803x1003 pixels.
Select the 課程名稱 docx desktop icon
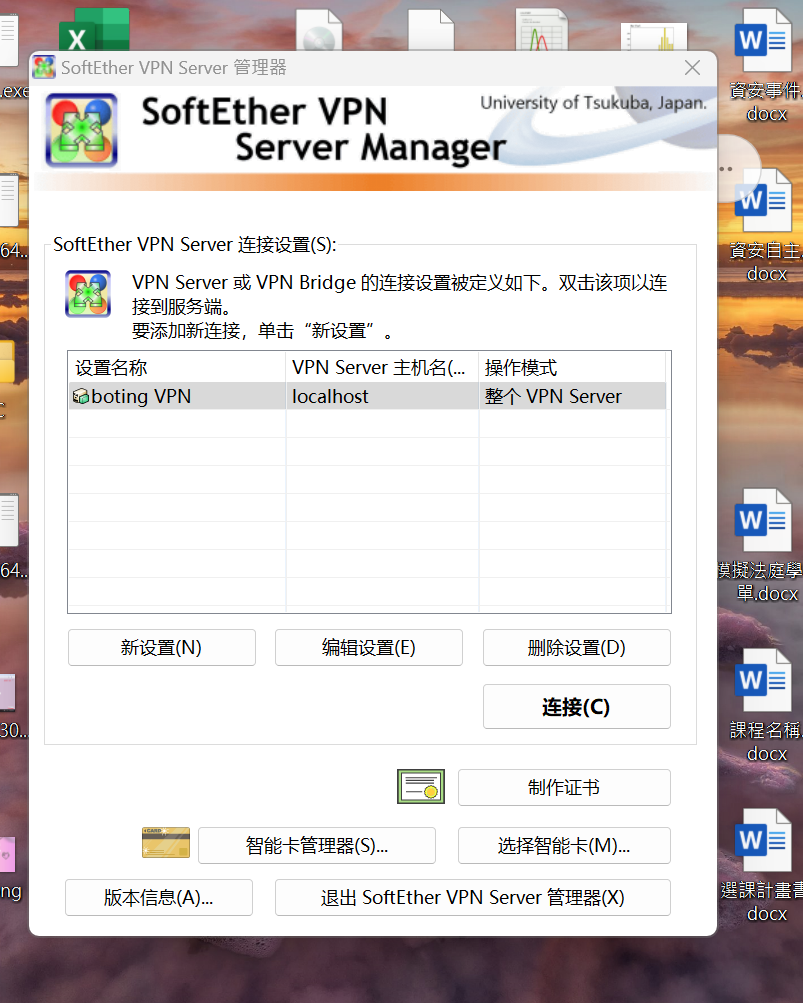(764, 705)
